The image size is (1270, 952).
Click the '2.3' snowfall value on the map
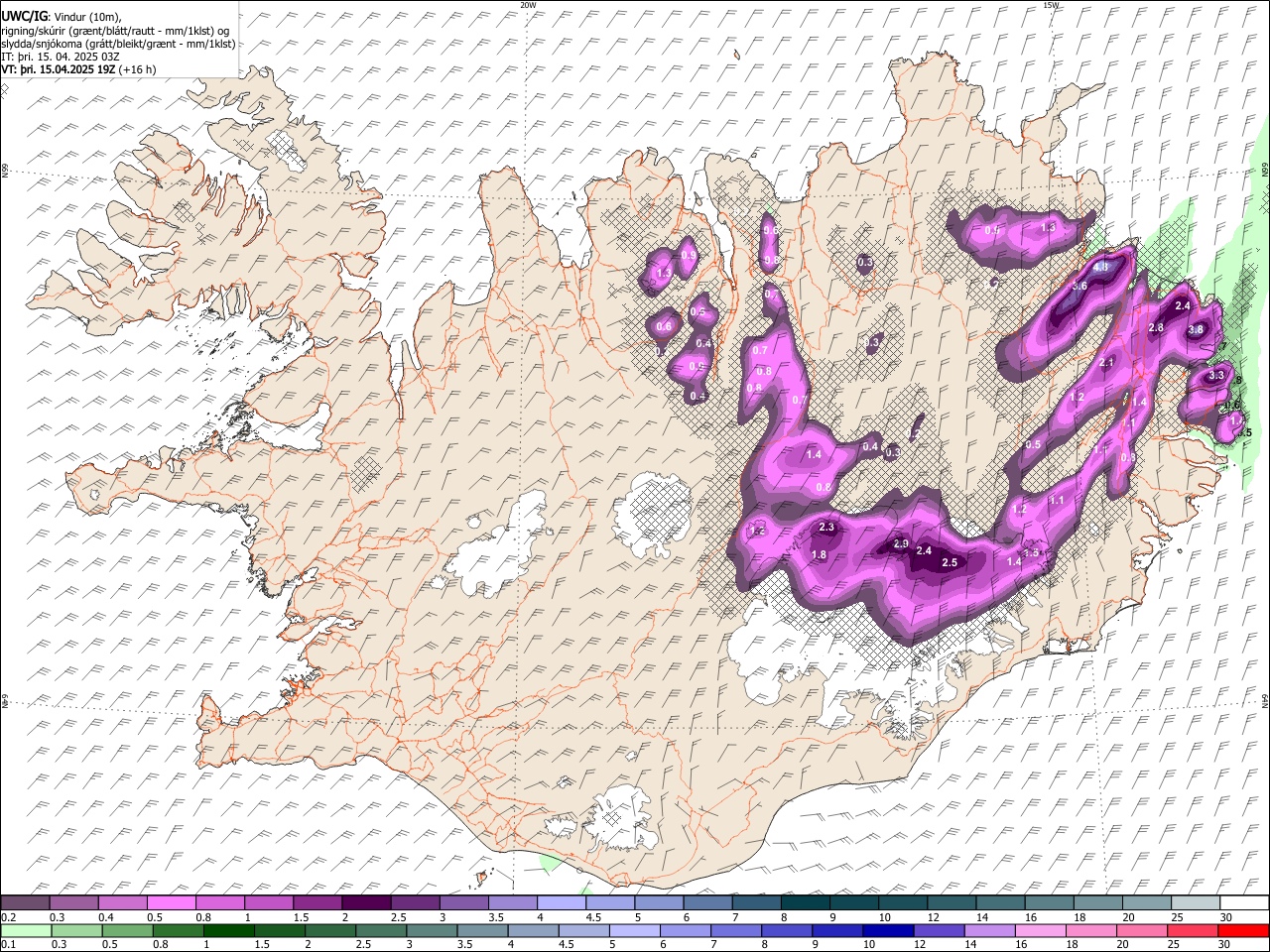(826, 527)
